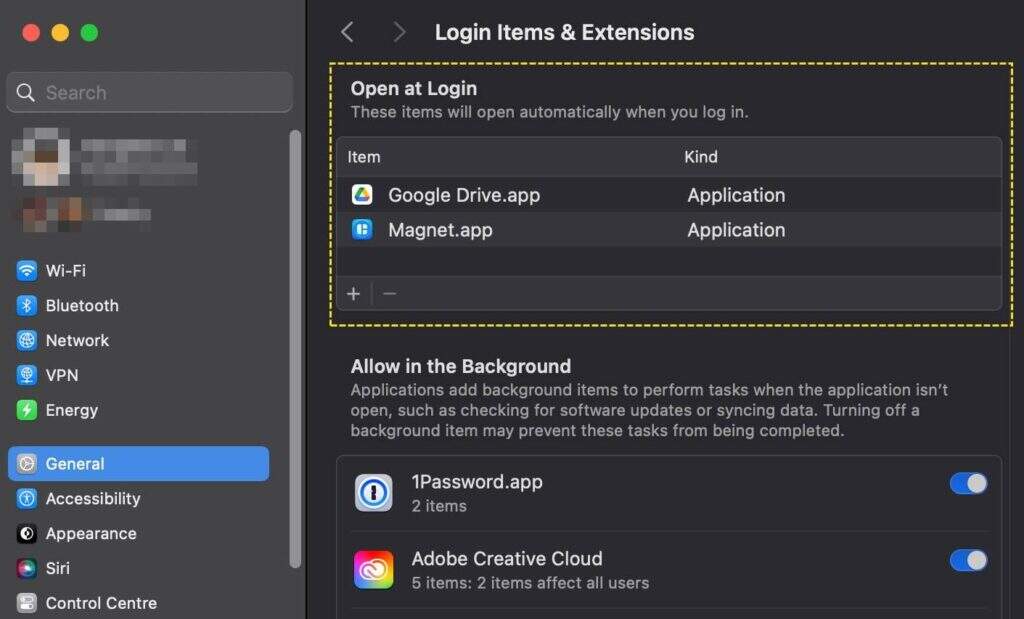Maximize window with green button
This screenshot has height=619, width=1024.
click(89, 33)
